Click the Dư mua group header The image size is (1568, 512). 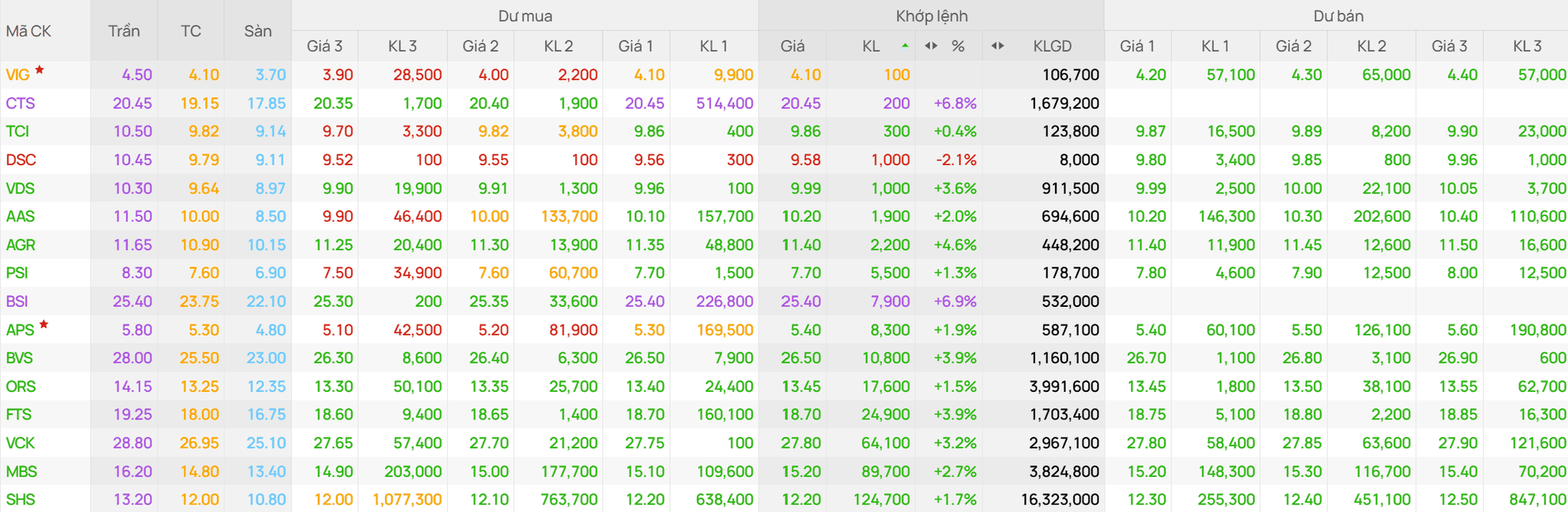tap(525, 15)
